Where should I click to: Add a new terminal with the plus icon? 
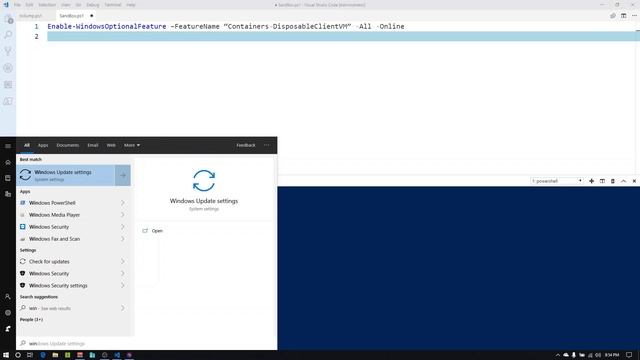pyautogui.click(x=591, y=181)
